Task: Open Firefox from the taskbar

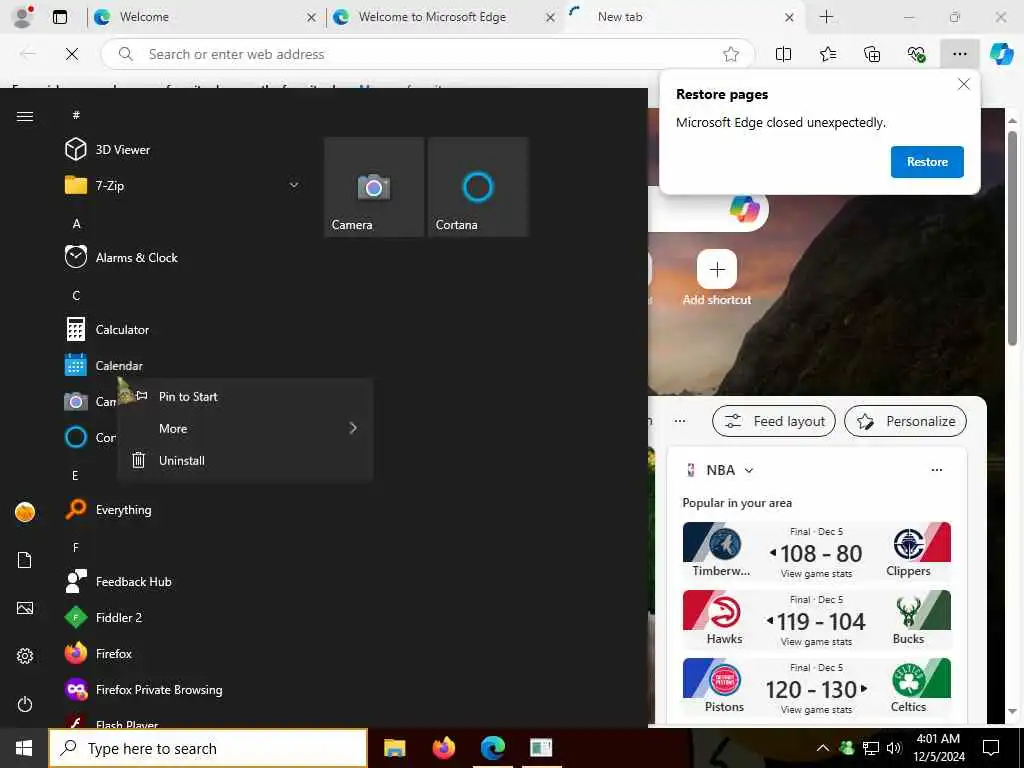Action: (x=444, y=748)
